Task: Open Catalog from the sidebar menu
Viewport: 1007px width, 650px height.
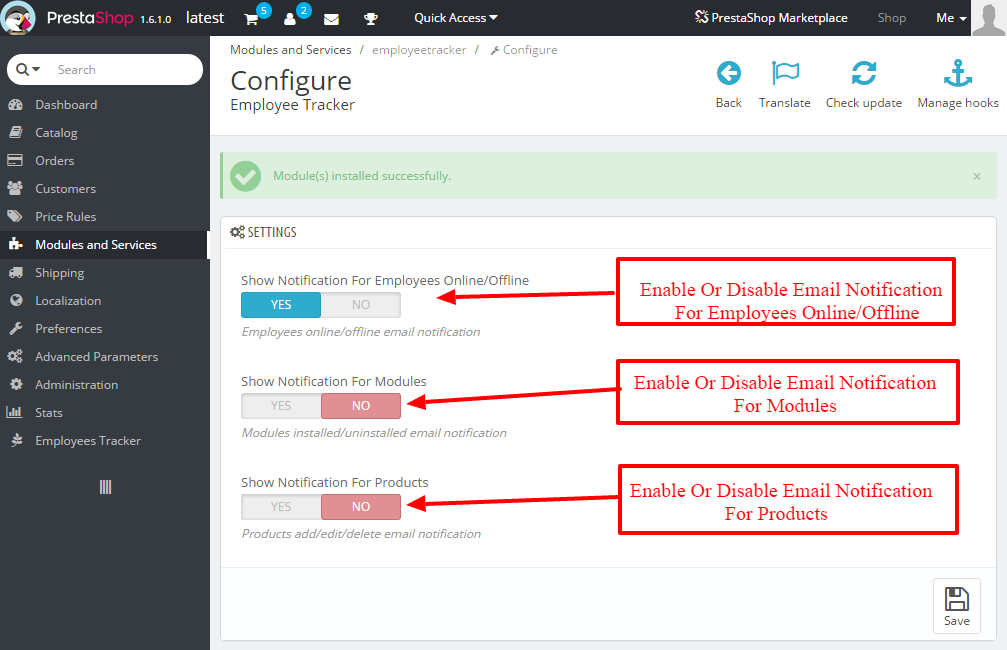Action: (x=56, y=133)
